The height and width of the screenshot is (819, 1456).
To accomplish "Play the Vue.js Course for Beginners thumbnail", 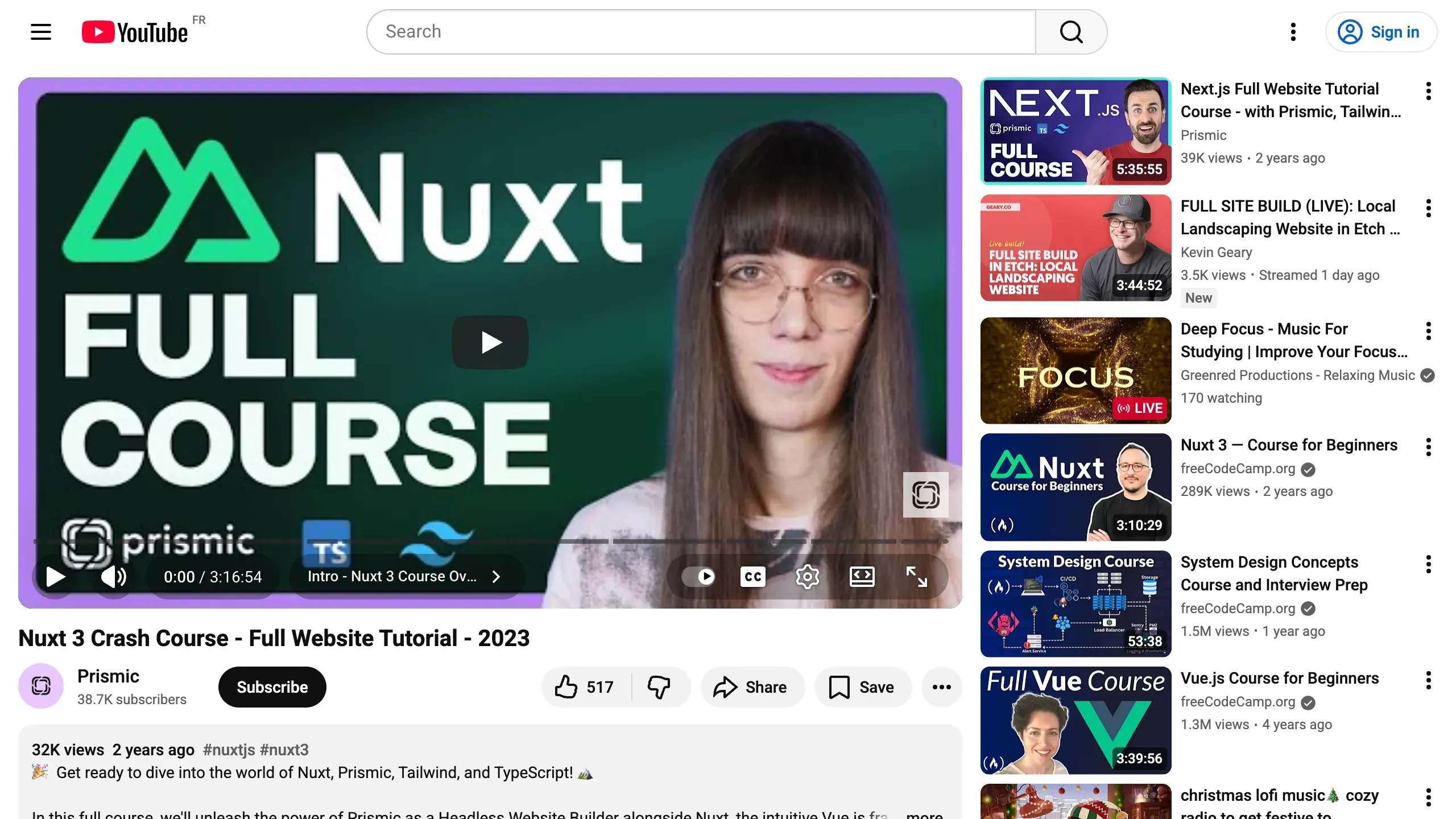I will pos(1074,719).
